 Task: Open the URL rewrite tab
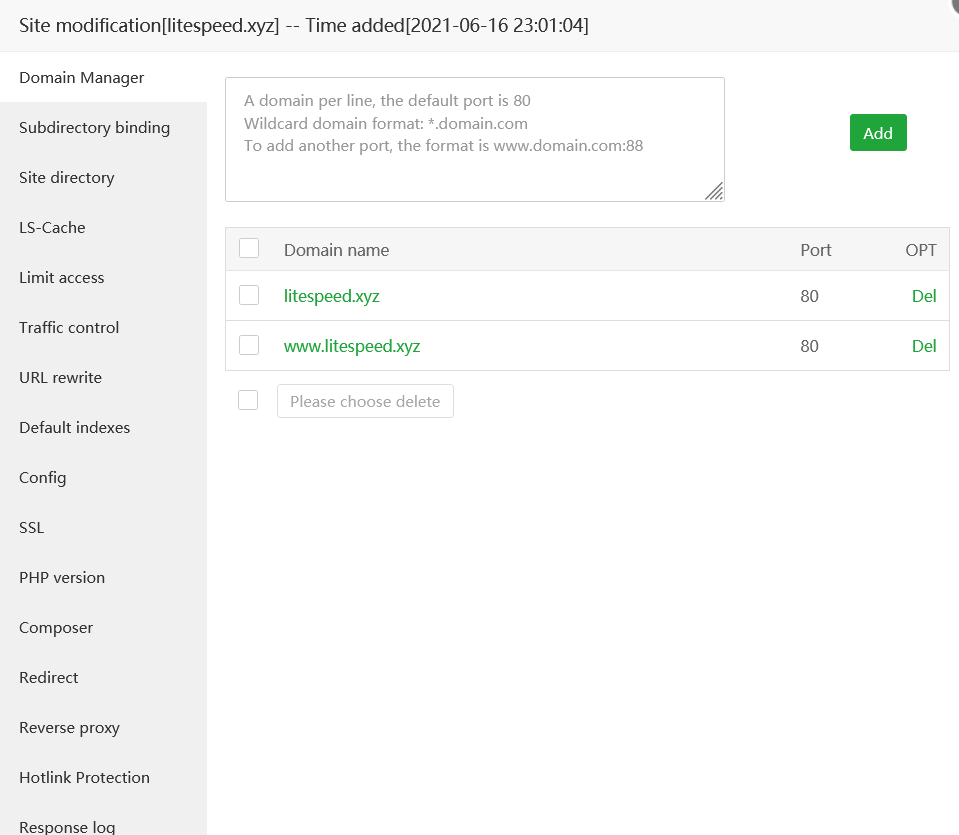point(60,378)
